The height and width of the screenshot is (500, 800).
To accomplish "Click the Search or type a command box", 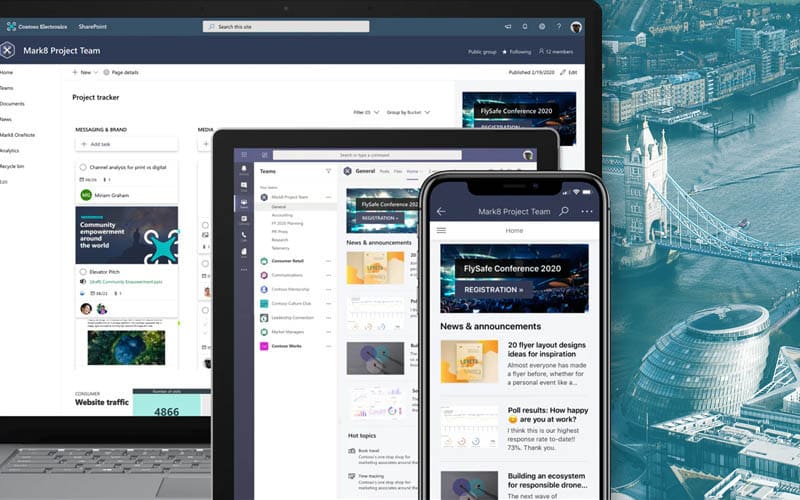I will click(x=367, y=155).
